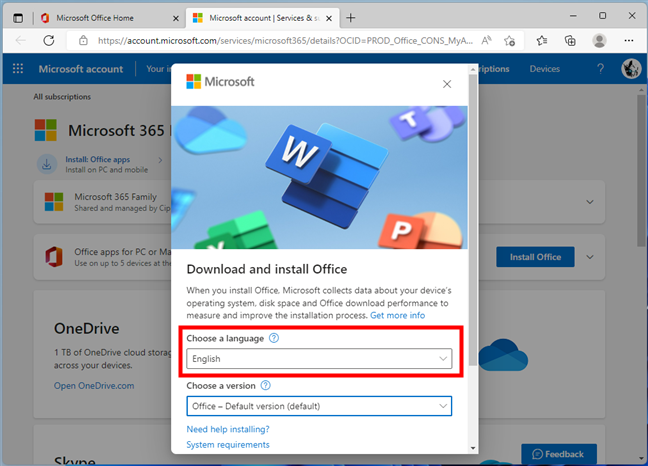
Task: Open the account profile picture menu
Action: click(x=631, y=69)
